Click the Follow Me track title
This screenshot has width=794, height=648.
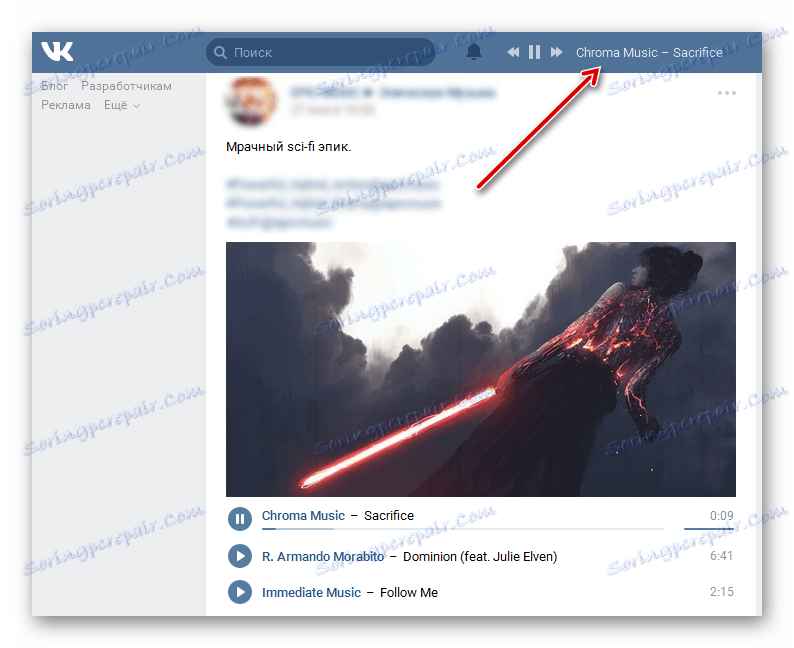pyautogui.click(x=409, y=593)
